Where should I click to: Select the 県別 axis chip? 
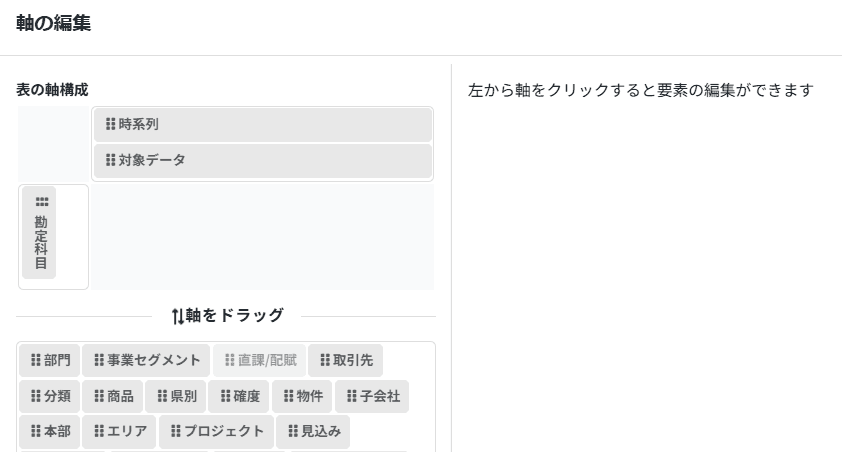tap(176, 396)
